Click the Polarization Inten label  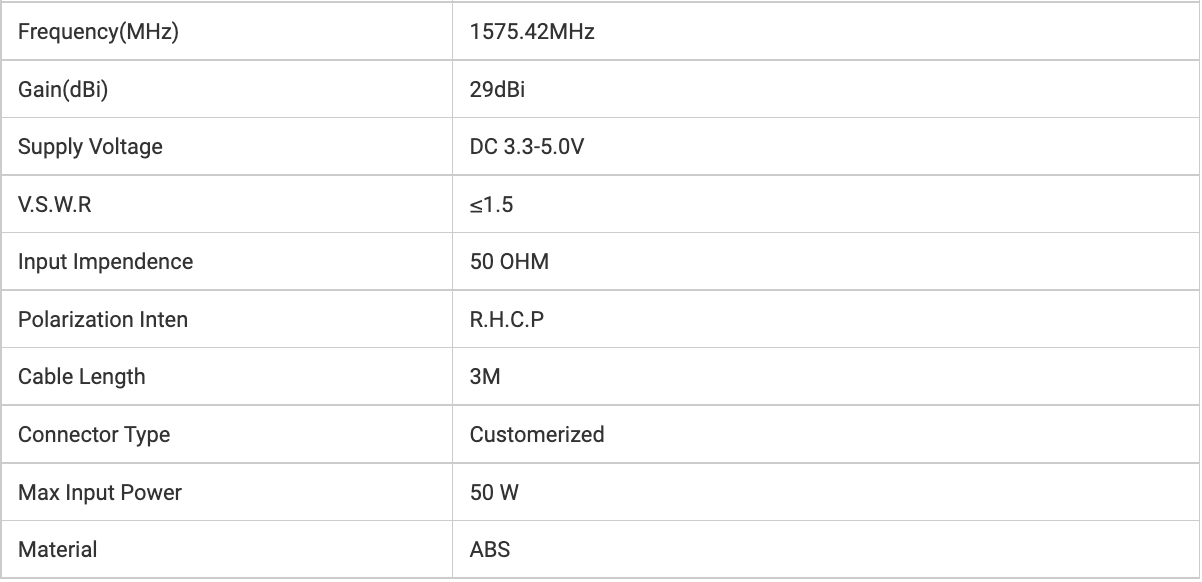click(103, 320)
